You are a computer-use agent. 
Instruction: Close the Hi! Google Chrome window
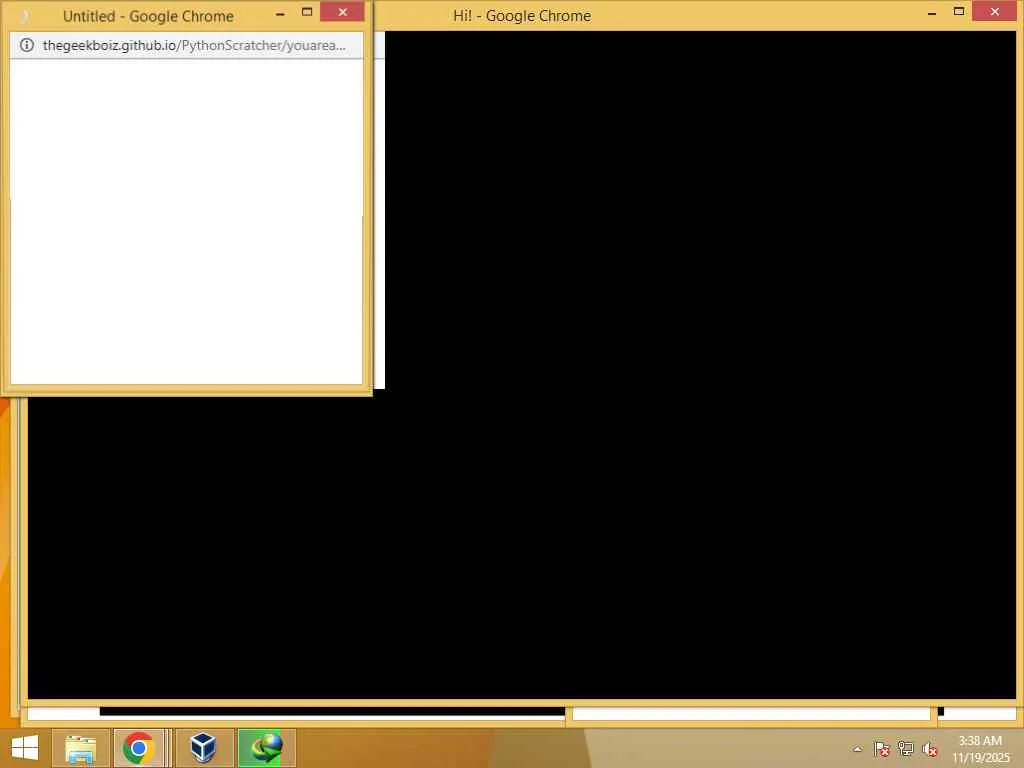(x=995, y=11)
